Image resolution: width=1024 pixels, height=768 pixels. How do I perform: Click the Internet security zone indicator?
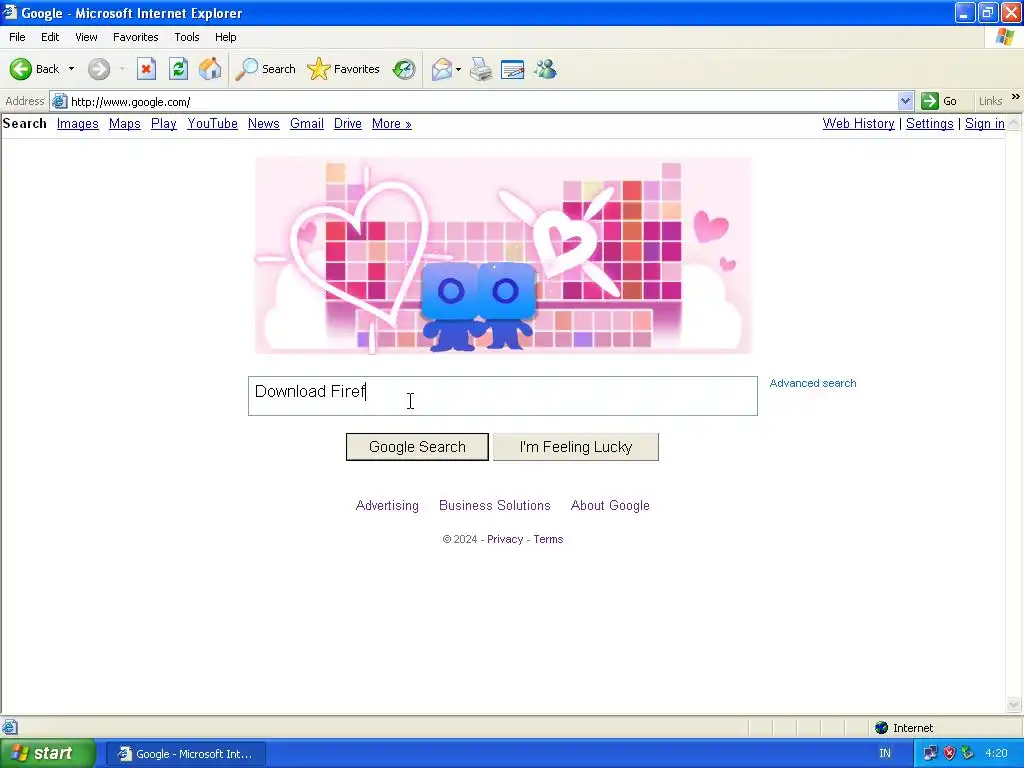tap(904, 728)
